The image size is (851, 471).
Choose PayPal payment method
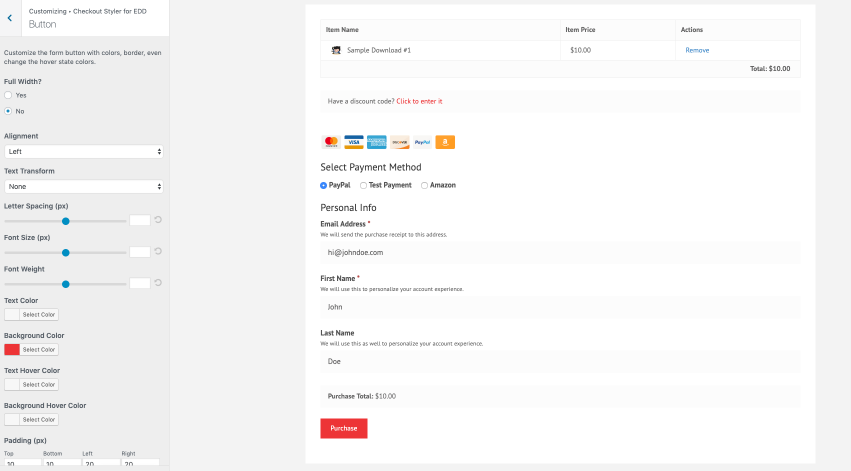pyautogui.click(x=323, y=186)
